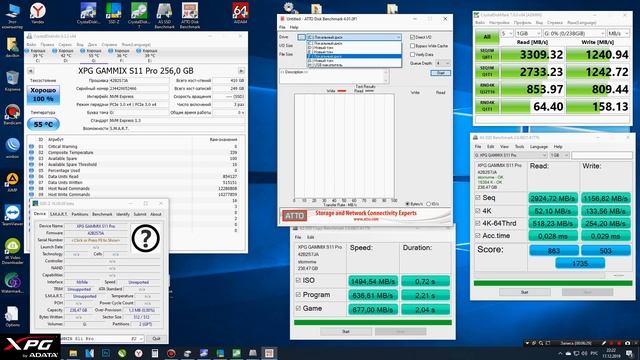Click the Quit button in SSD-Z
The height and width of the screenshot is (360, 640).
(156, 338)
